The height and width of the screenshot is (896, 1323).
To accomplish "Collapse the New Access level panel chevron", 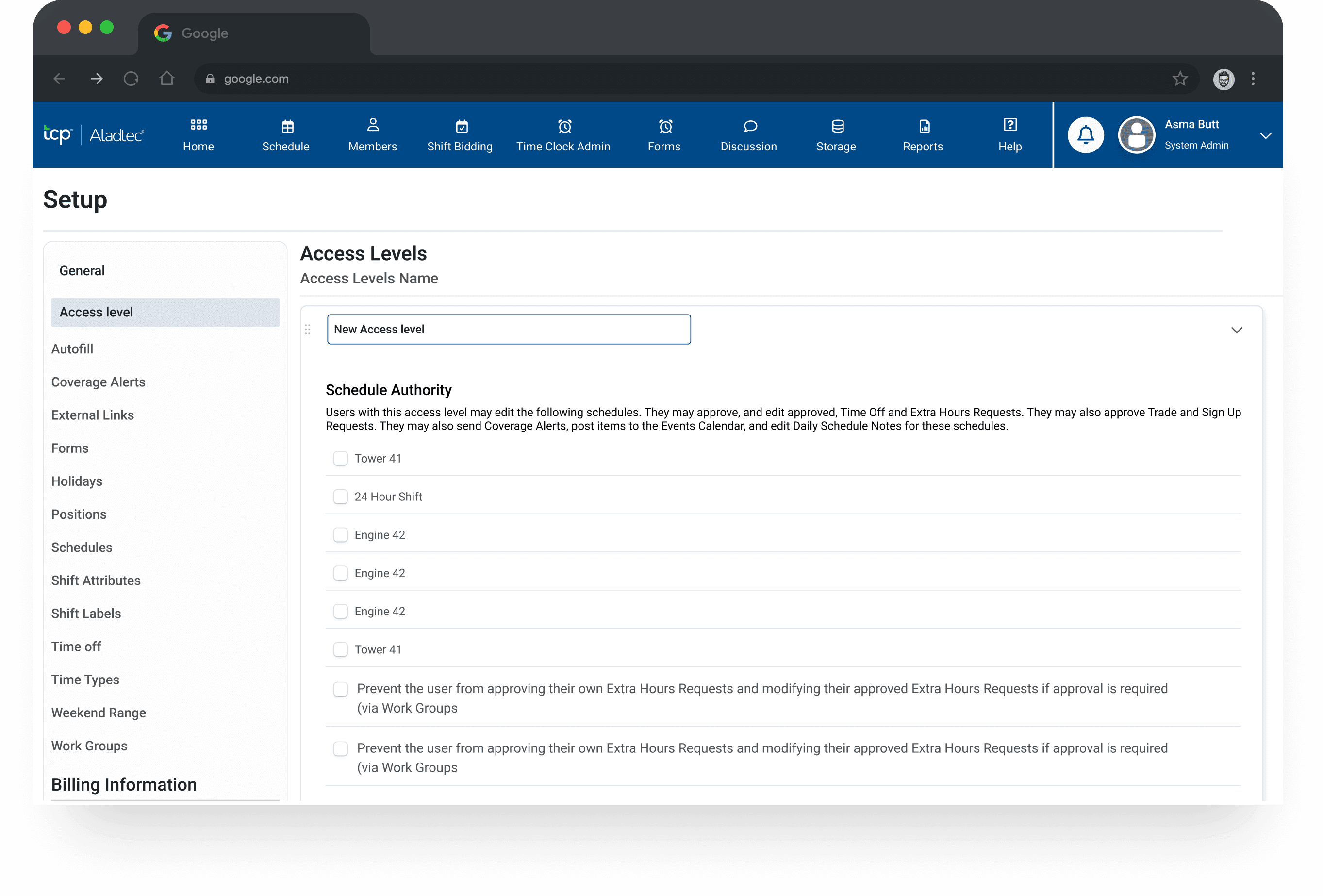I will [1236, 330].
